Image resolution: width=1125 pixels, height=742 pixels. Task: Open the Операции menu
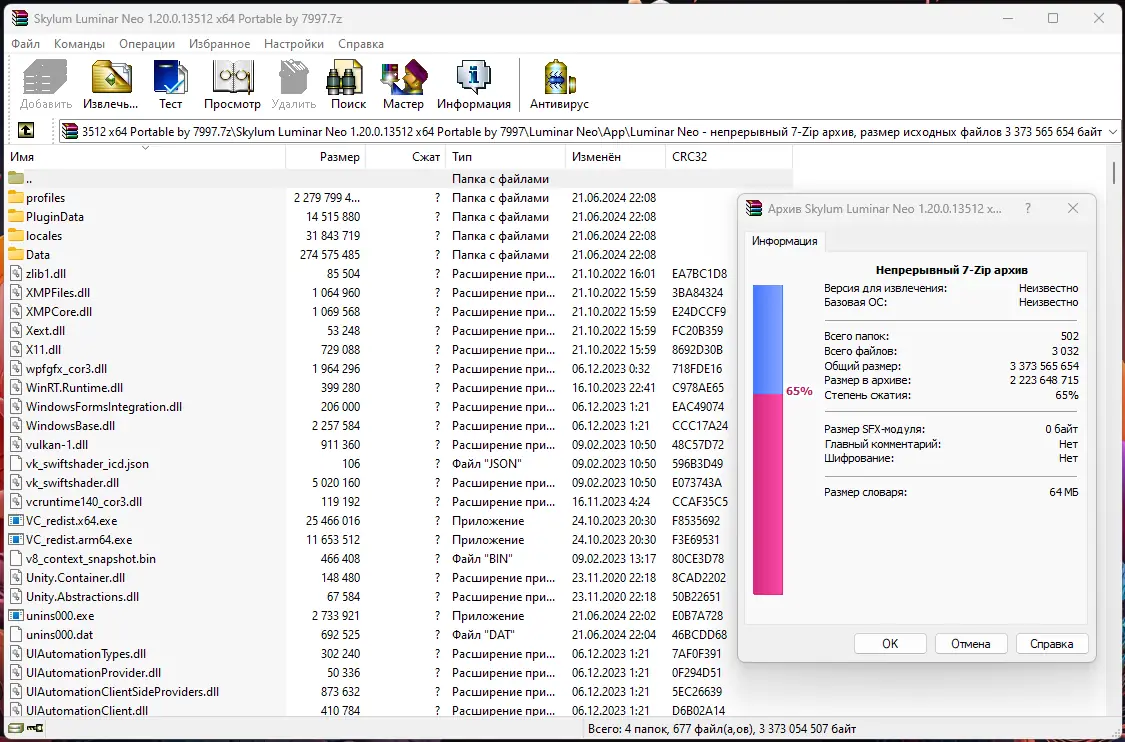click(x=147, y=44)
